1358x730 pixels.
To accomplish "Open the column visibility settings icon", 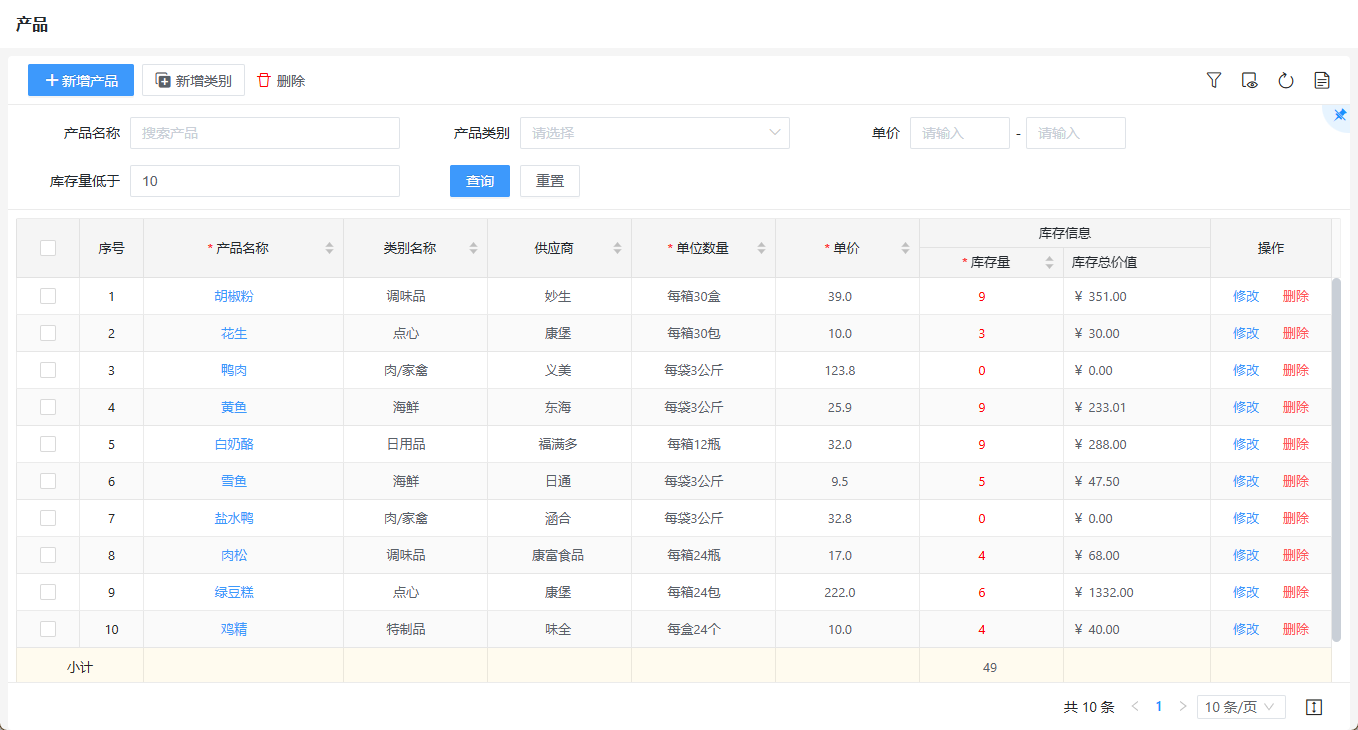I will point(1249,80).
